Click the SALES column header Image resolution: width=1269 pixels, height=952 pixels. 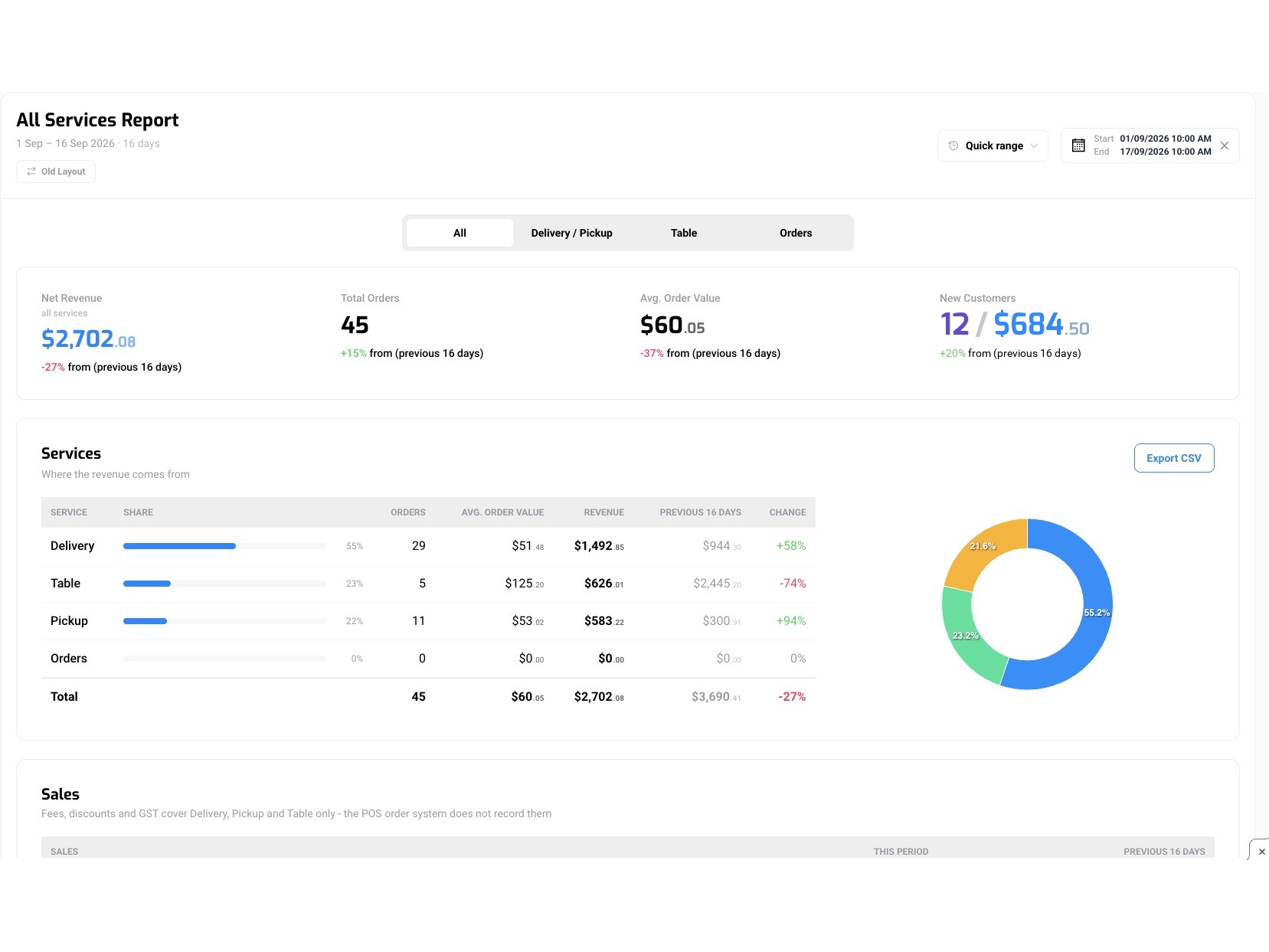click(x=64, y=852)
